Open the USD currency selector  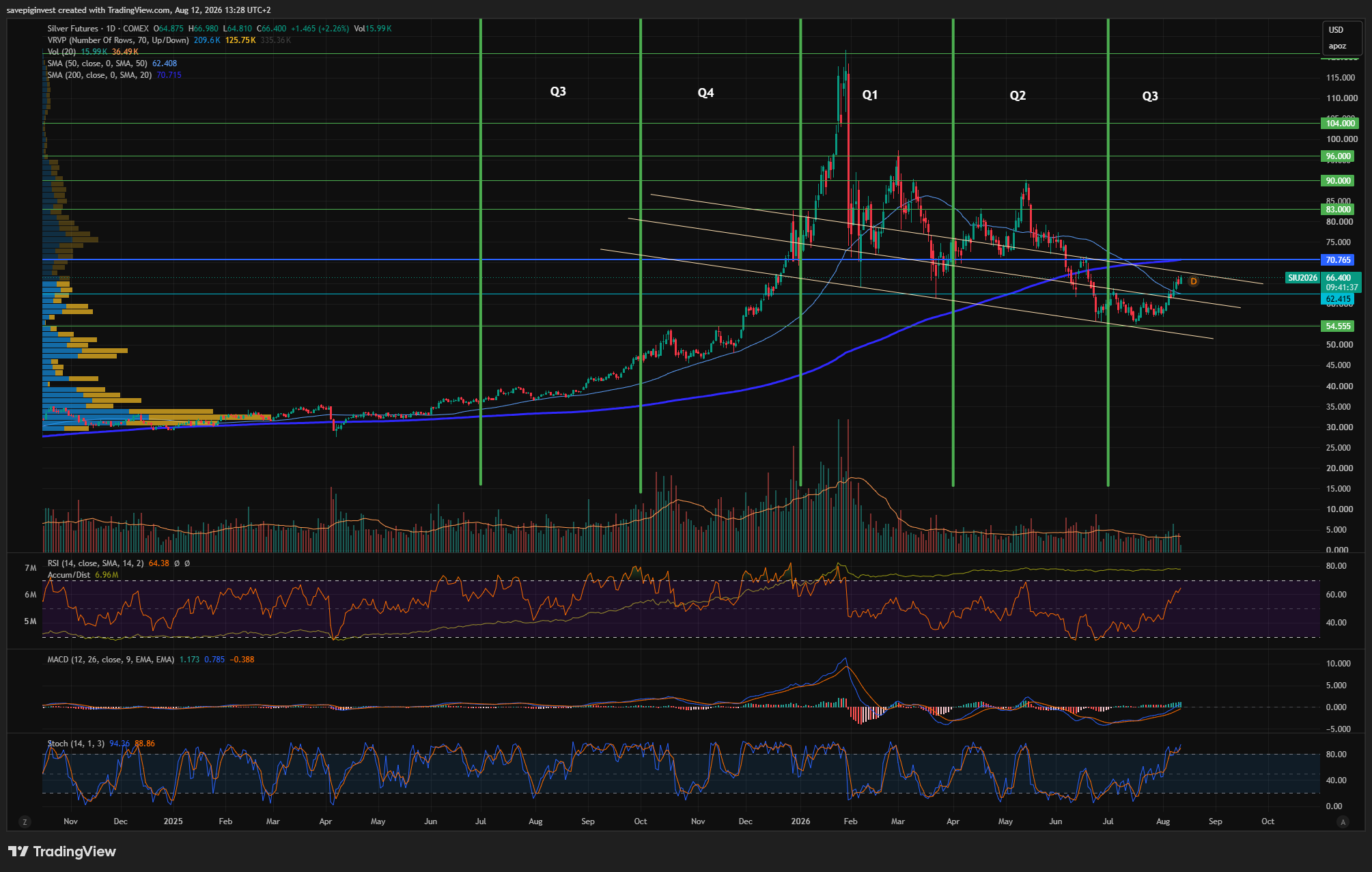(1336, 30)
